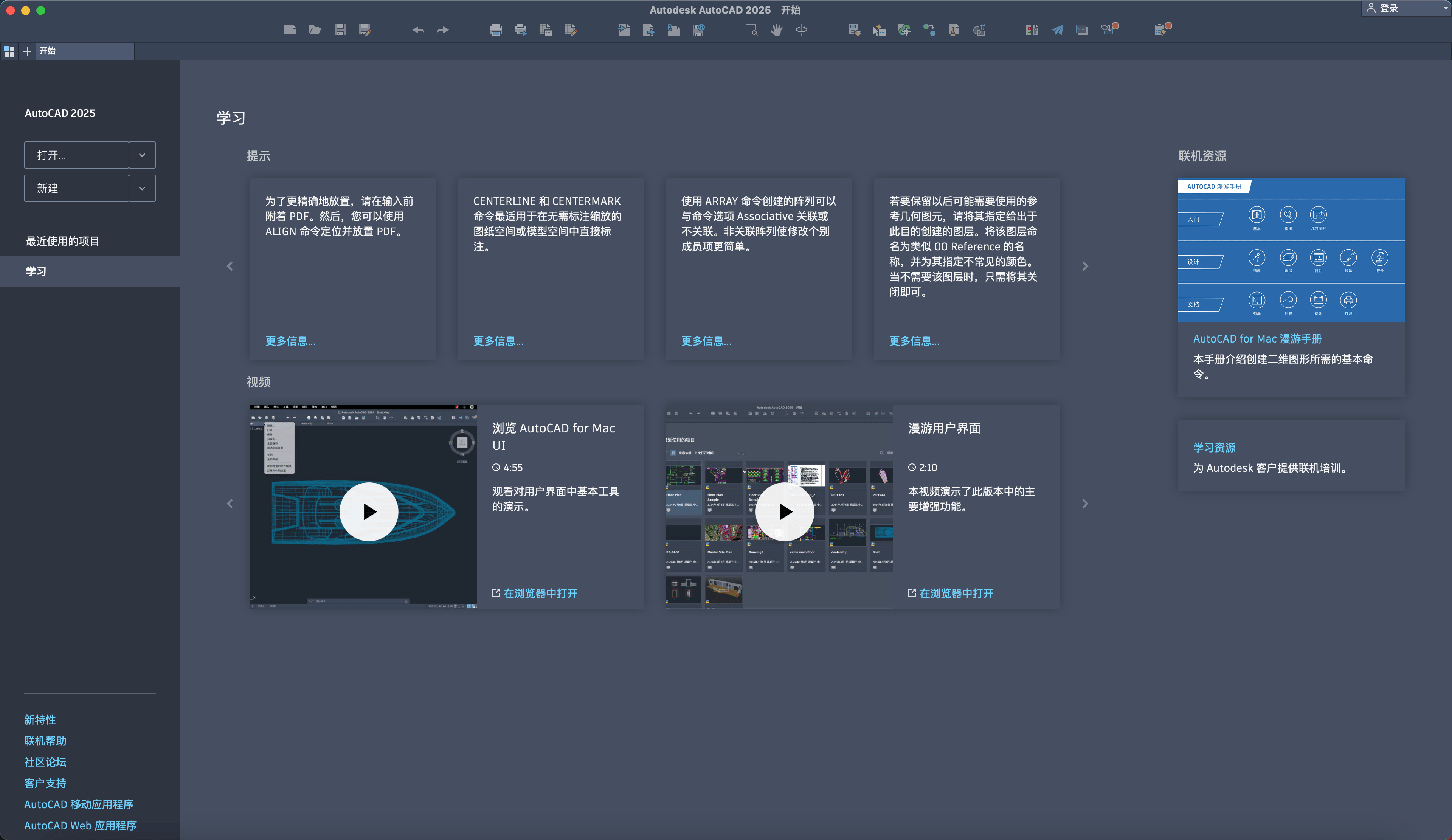Click the Redo arrow icon
The image size is (1452, 840).
coord(442,30)
